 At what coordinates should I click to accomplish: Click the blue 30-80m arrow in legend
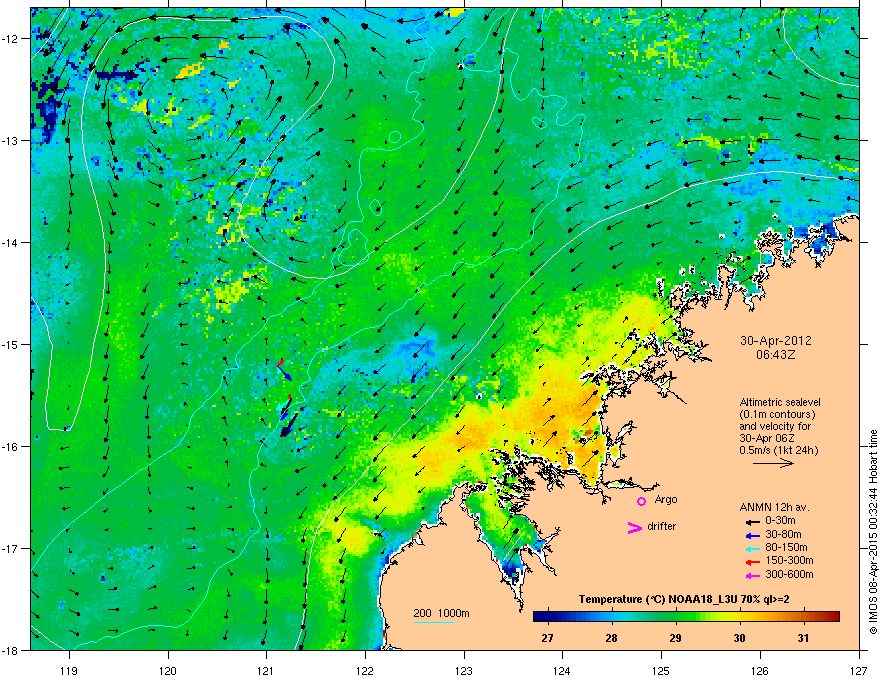(752, 535)
